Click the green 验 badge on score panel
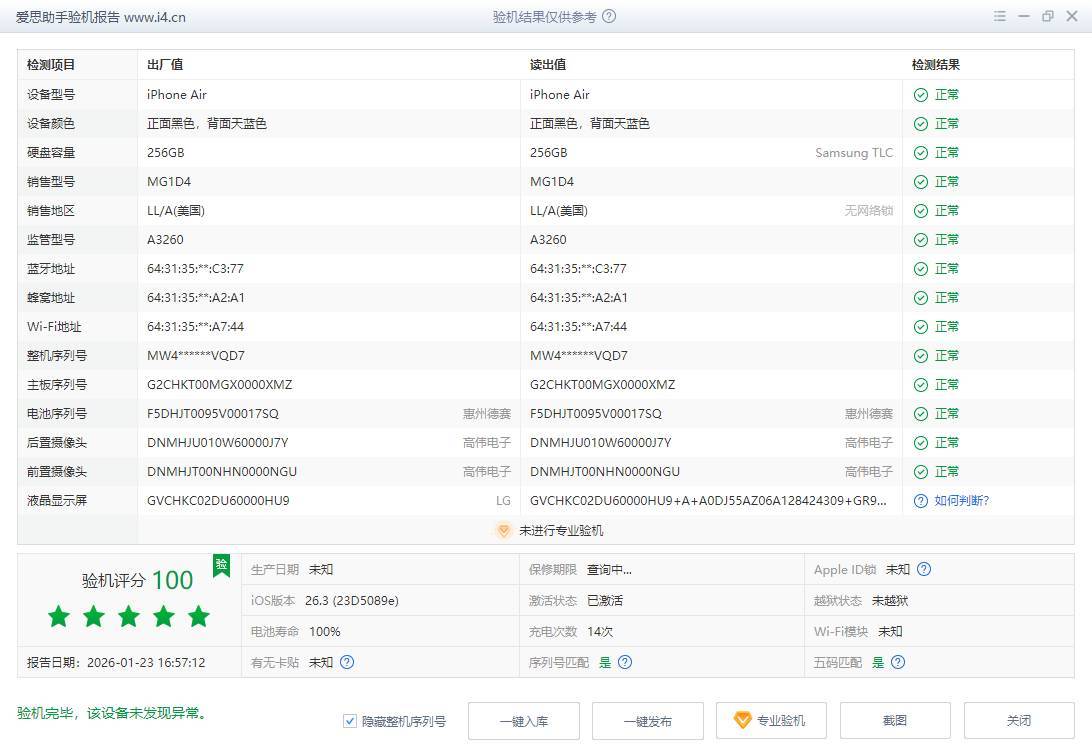The width and height of the screenshot is (1092, 756). [x=221, y=565]
